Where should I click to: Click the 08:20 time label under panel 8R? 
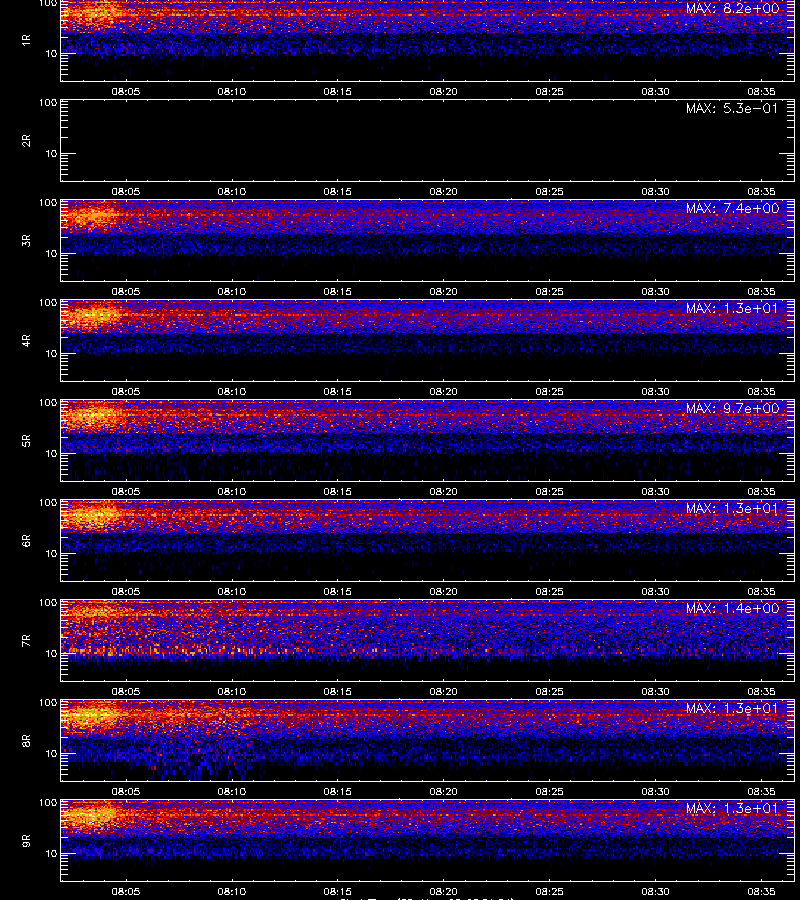pos(444,792)
